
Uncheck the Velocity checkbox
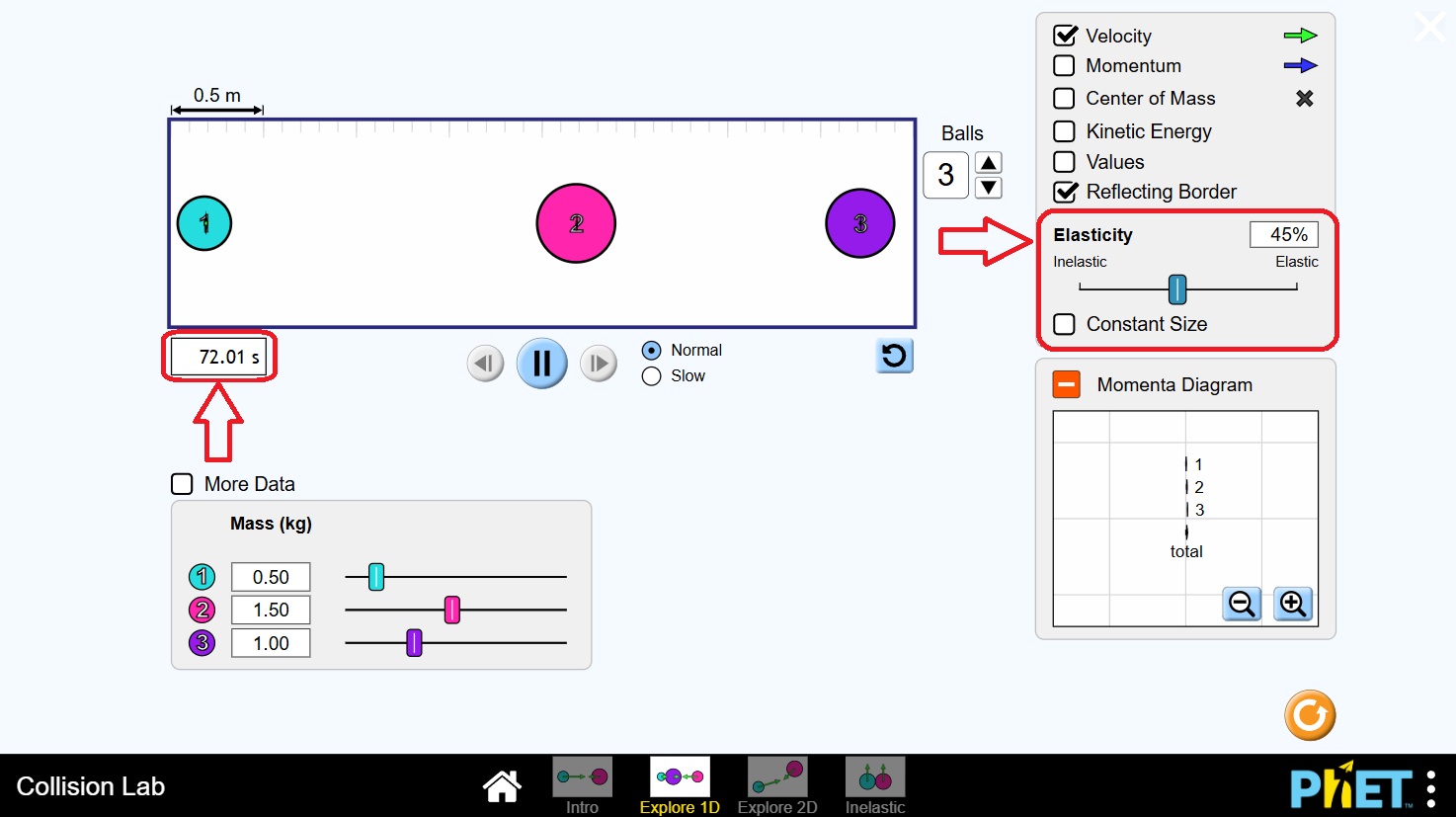tap(1065, 36)
